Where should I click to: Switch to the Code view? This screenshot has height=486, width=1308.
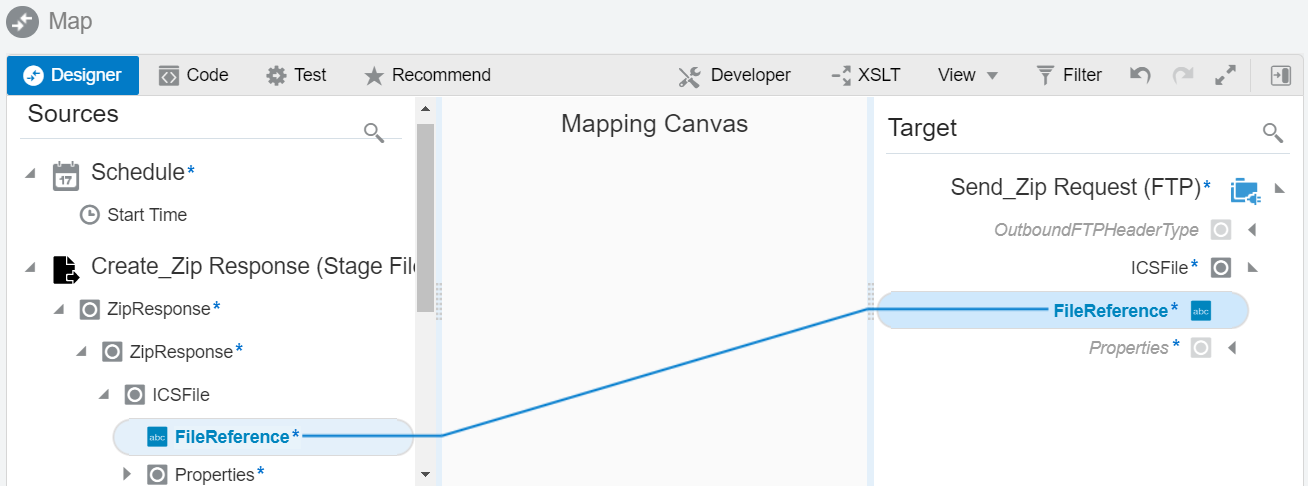(194, 75)
